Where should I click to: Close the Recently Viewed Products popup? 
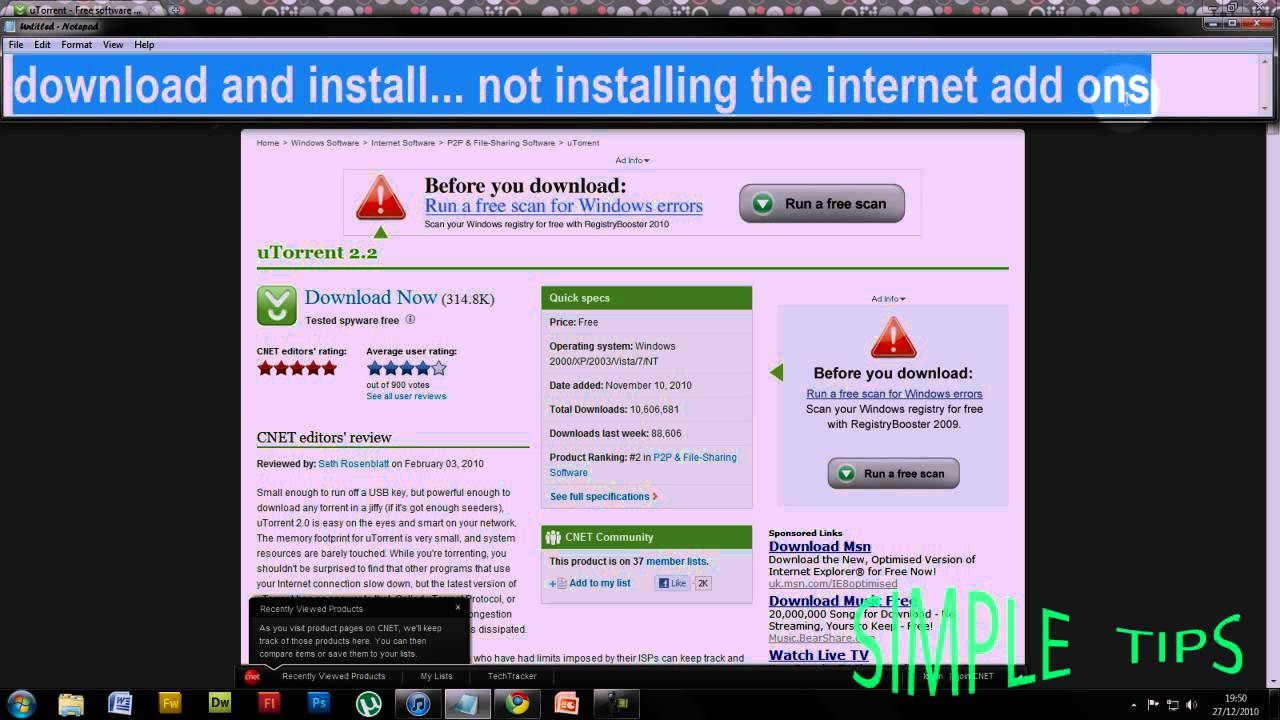tap(459, 607)
